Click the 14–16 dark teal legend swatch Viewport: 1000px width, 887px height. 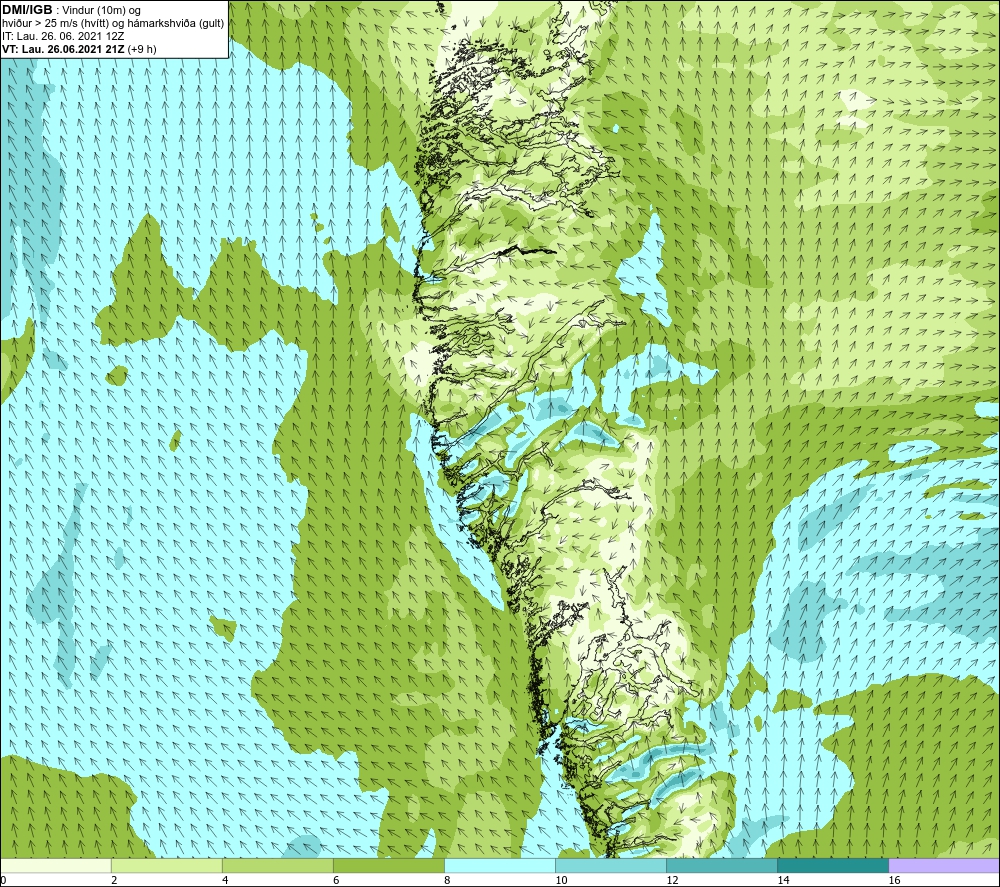click(833, 865)
